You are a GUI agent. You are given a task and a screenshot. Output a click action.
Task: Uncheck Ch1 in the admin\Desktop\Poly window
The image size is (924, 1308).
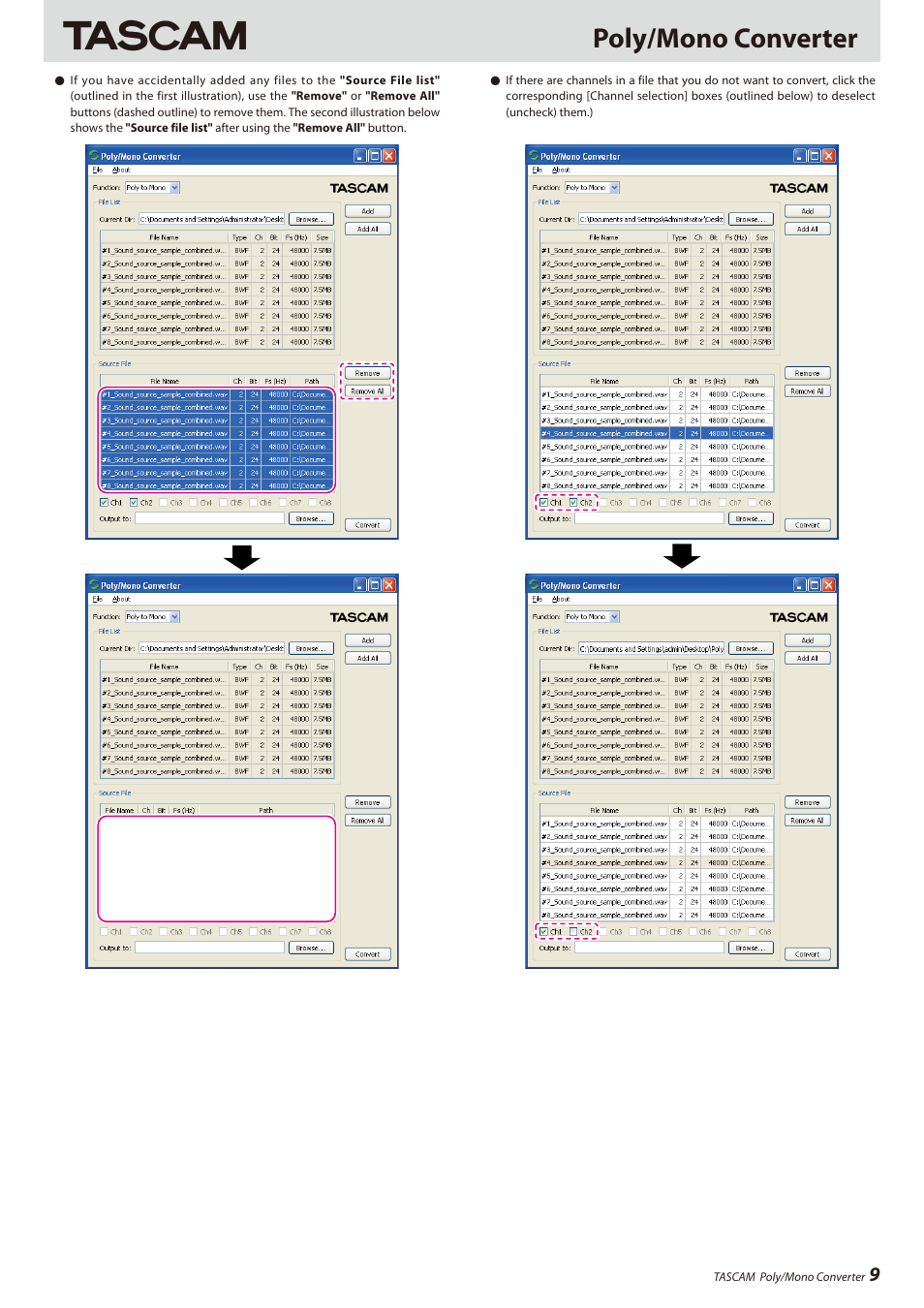pos(543,932)
